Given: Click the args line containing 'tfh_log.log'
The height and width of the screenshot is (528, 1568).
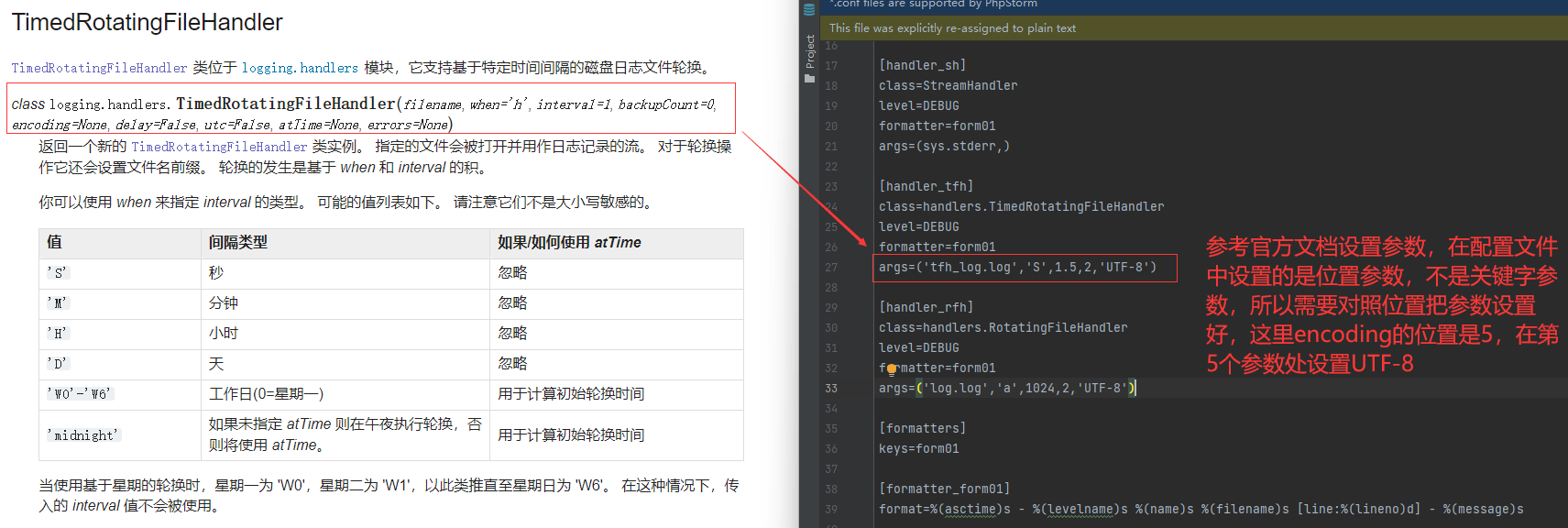Looking at the screenshot, I should pyautogui.click(x=1017, y=267).
